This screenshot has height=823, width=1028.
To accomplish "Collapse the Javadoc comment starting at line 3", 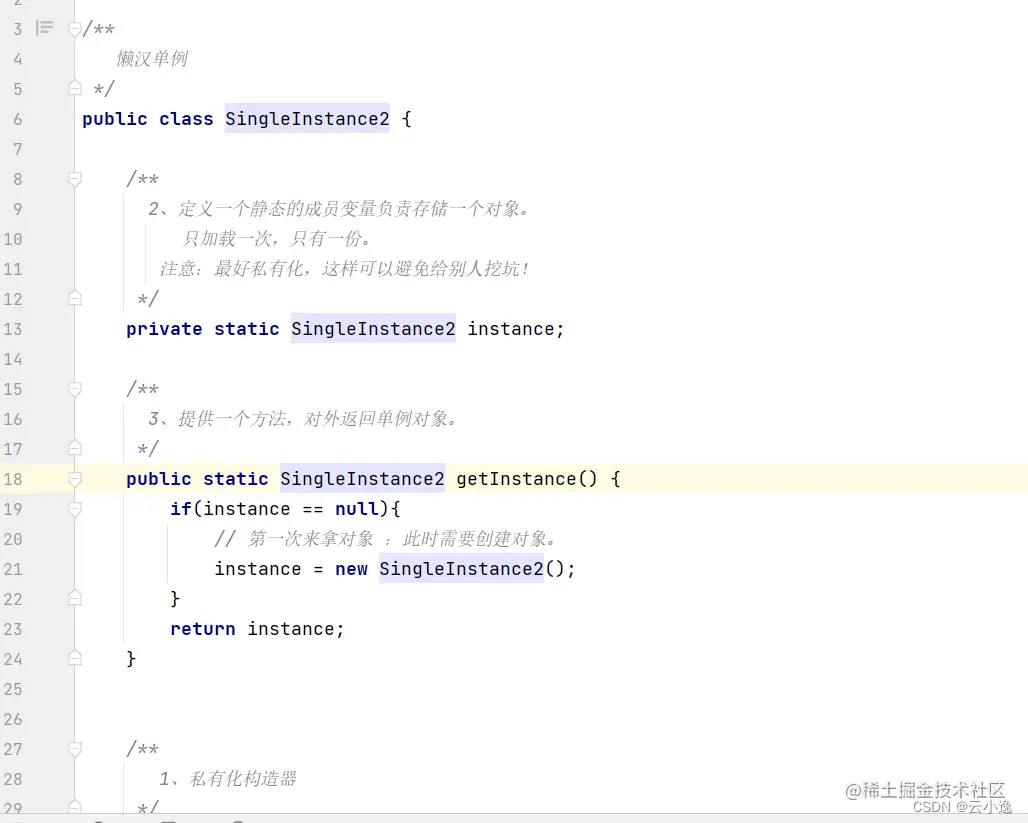I will click(x=75, y=29).
